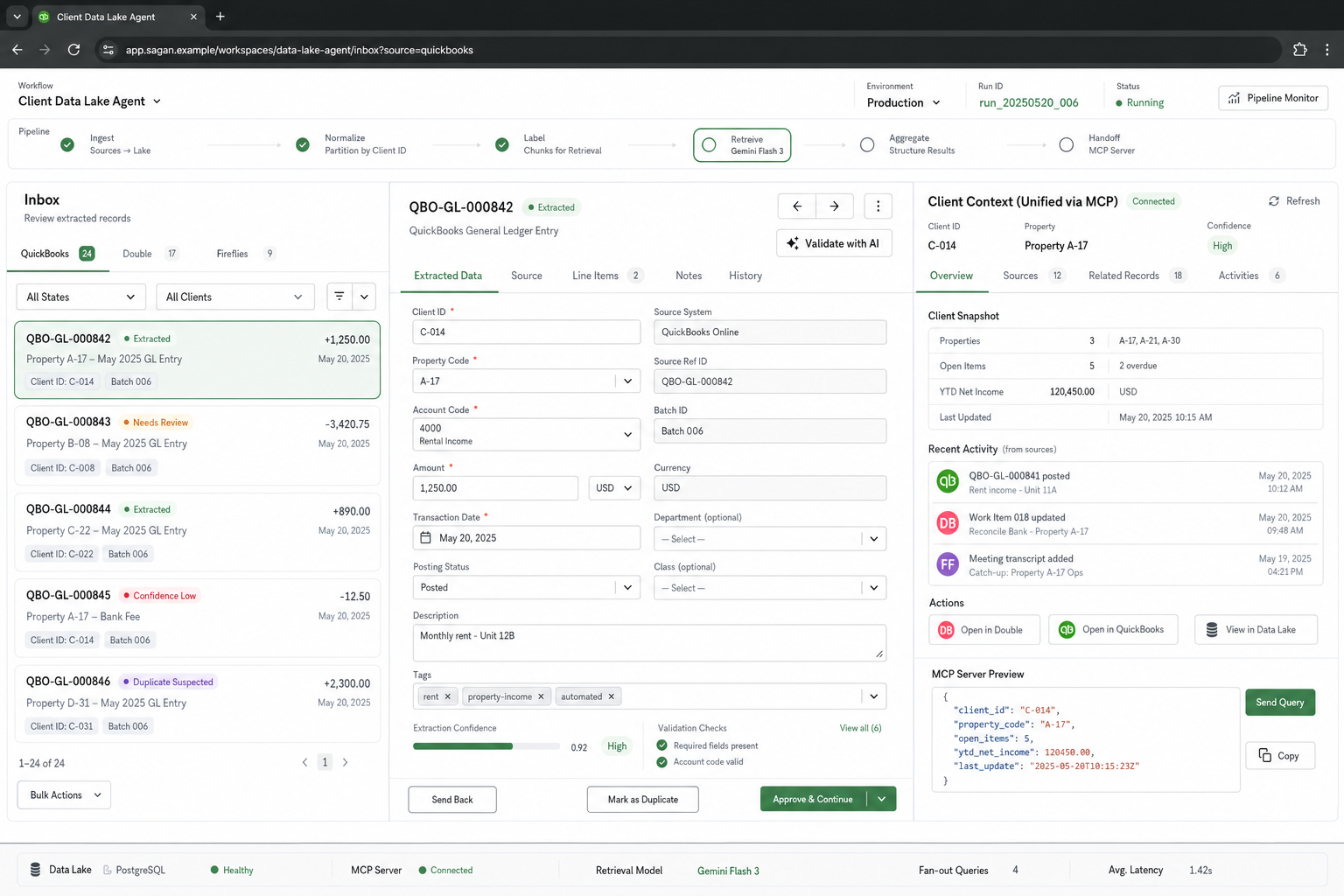
Task: Click the Amount input field
Action: point(495,488)
